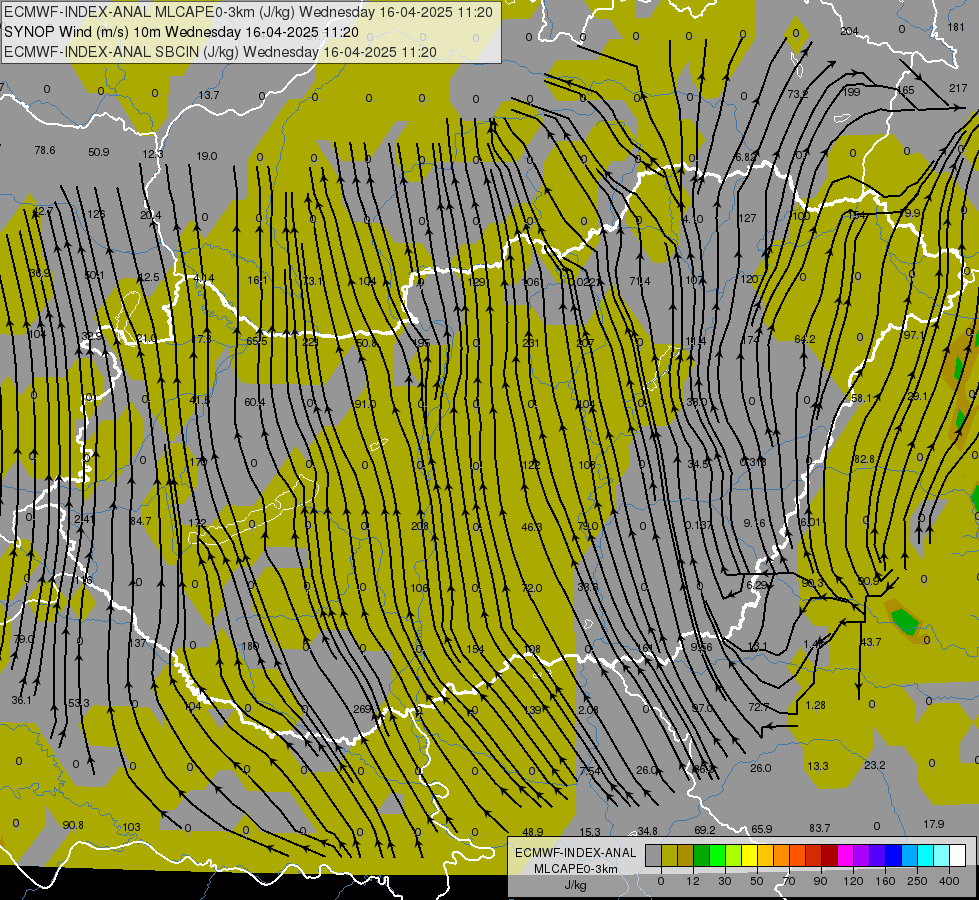
Task: Click the MLCAPE0-3km title line at top
Action: coord(248,12)
